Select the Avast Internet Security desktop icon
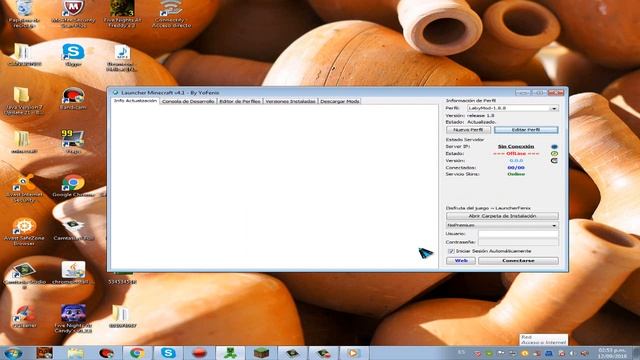This screenshot has height=360, width=640. tap(24, 189)
